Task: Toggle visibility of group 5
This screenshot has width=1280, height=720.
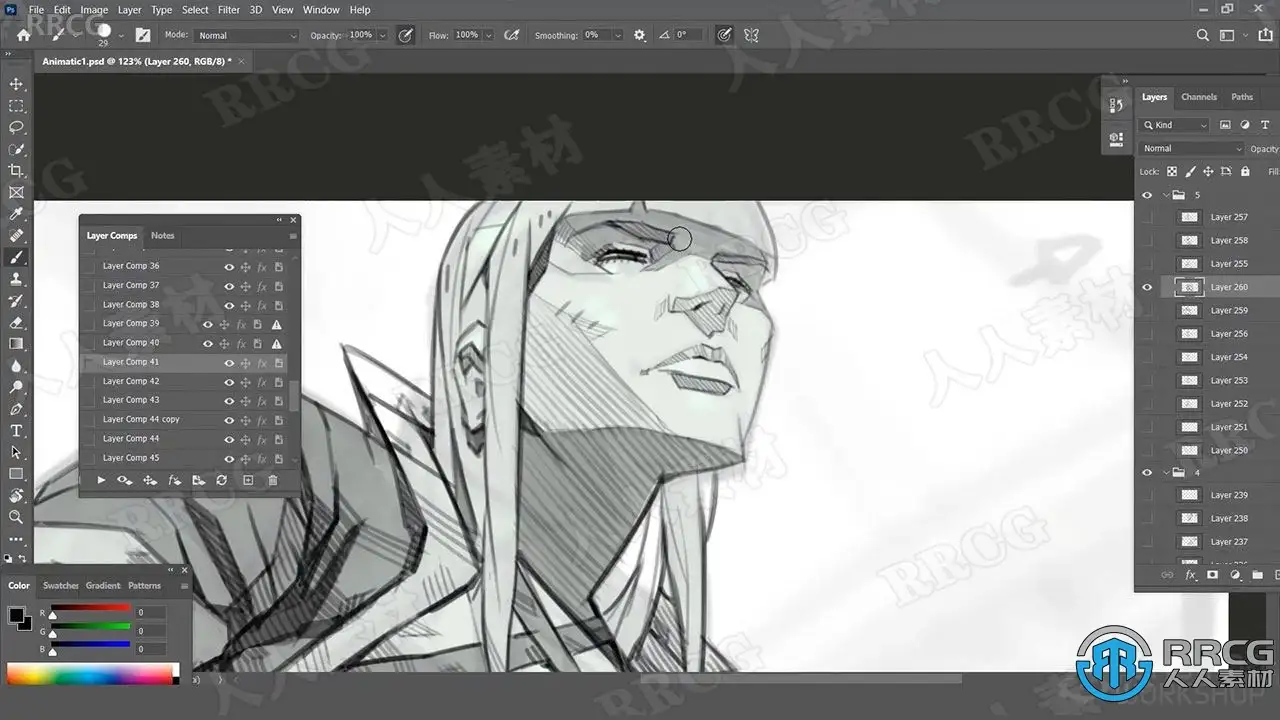Action: [1147, 195]
